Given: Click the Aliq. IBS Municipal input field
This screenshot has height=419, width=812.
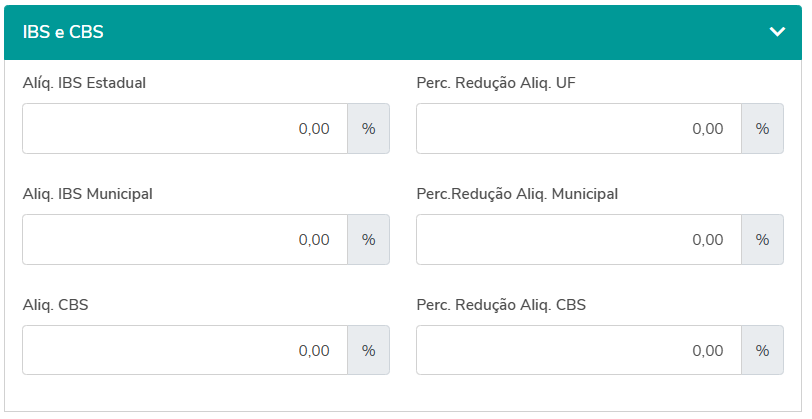Looking at the screenshot, I should pyautogui.click(x=185, y=240).
